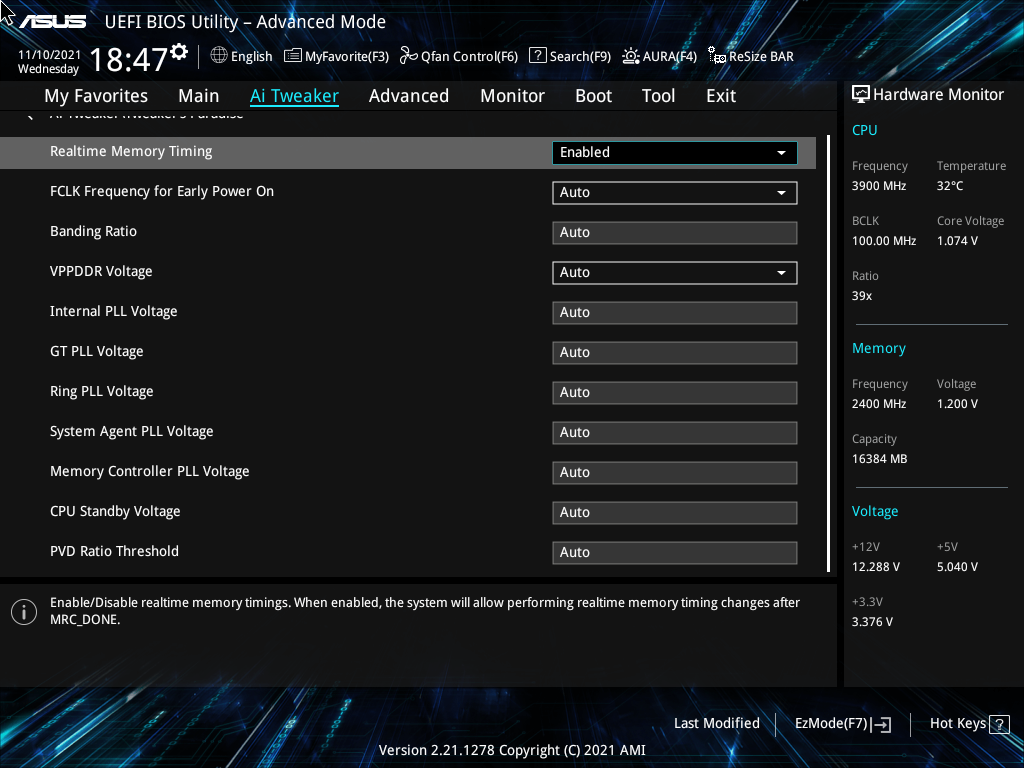
Task: Click the info icon in help pane
Action: click(x=24, y=612)
